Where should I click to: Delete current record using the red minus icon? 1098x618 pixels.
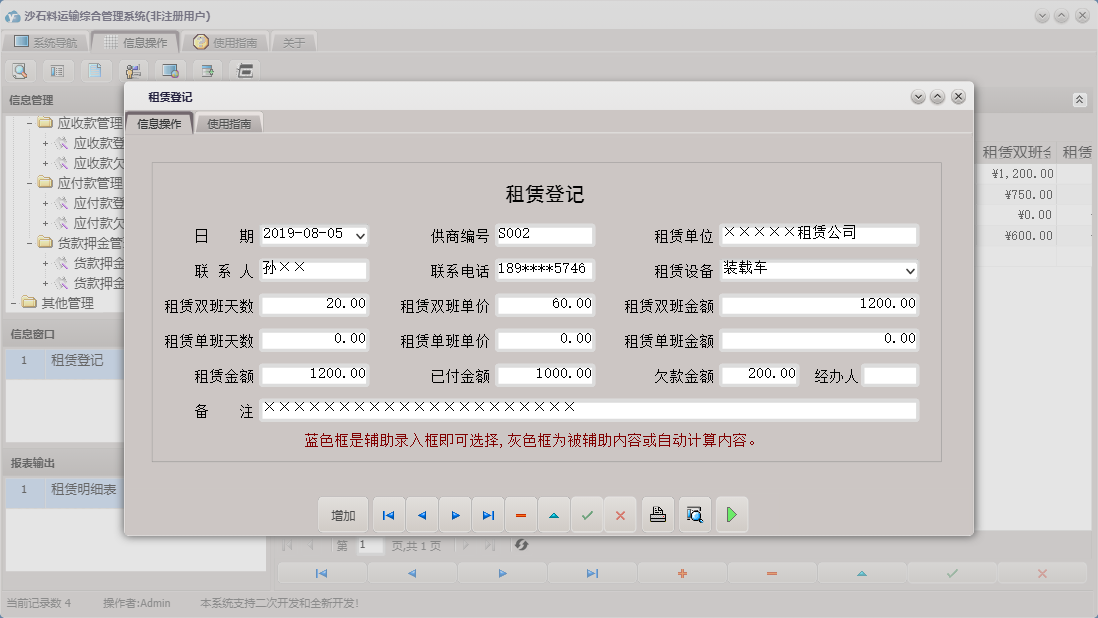click(521, 514)
